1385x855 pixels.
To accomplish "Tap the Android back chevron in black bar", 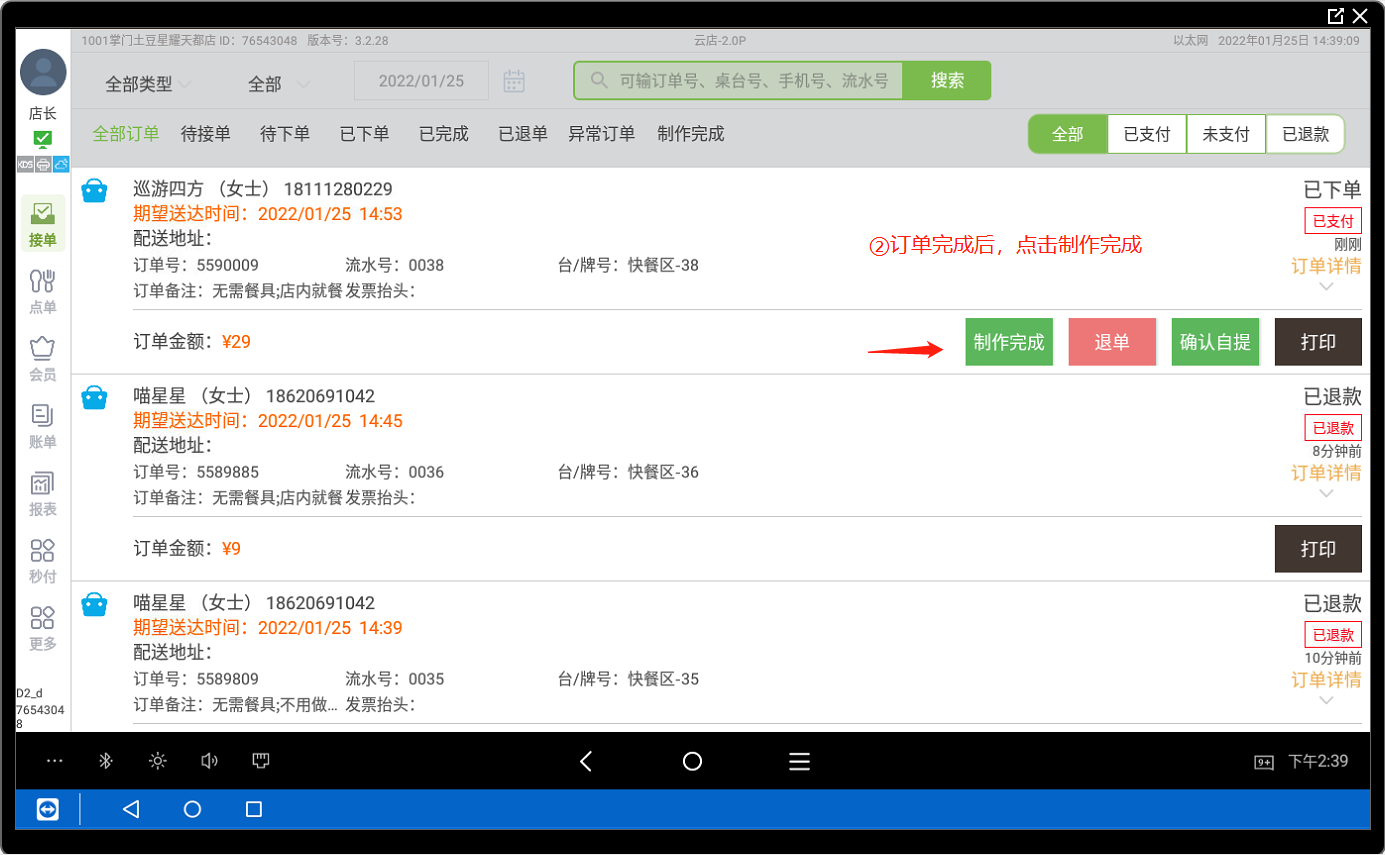I will pyautogui.click(x=586, y=762).
